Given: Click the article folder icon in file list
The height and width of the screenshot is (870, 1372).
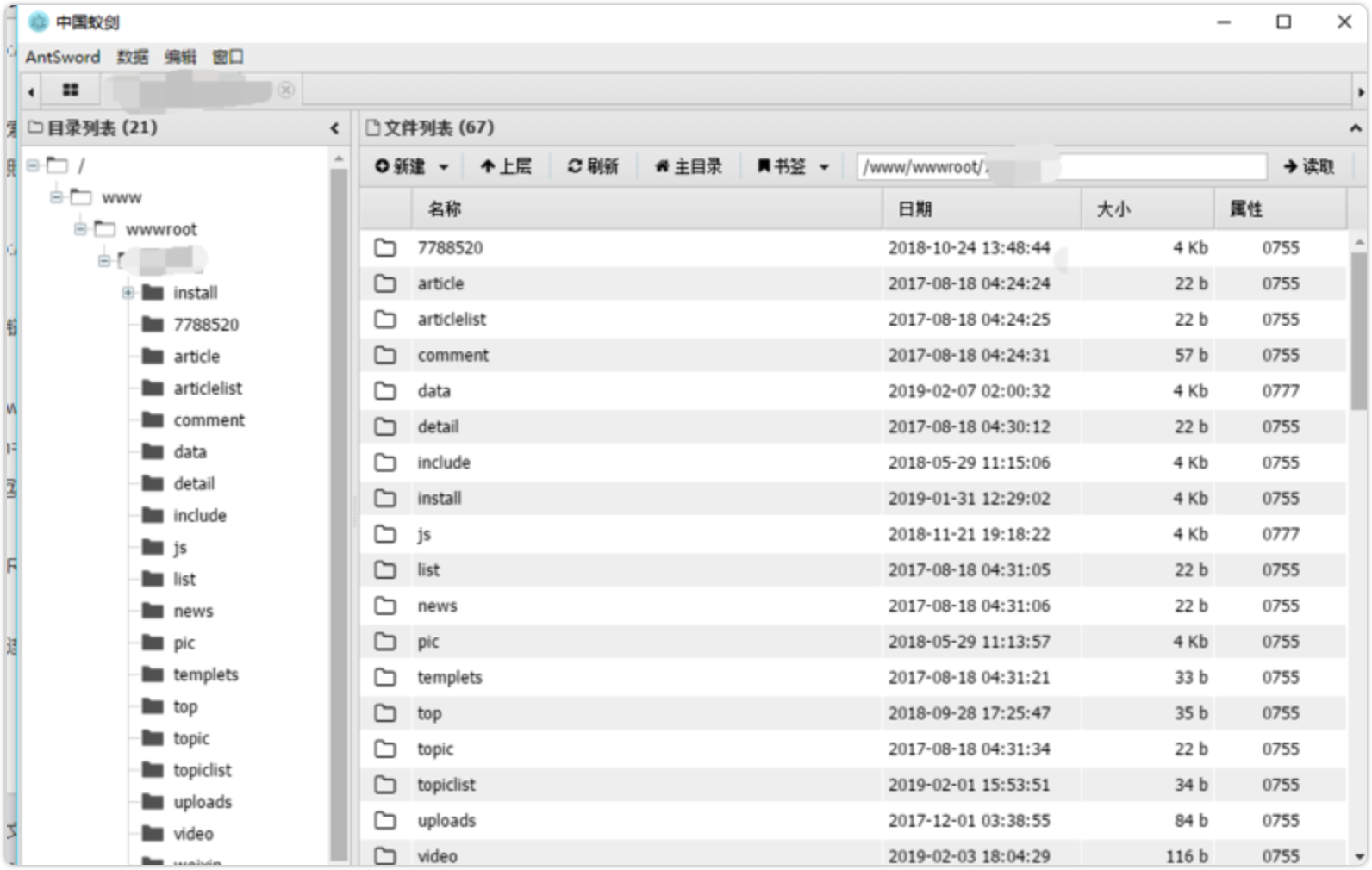Looking at the screenshot, I should pos(385,283).
